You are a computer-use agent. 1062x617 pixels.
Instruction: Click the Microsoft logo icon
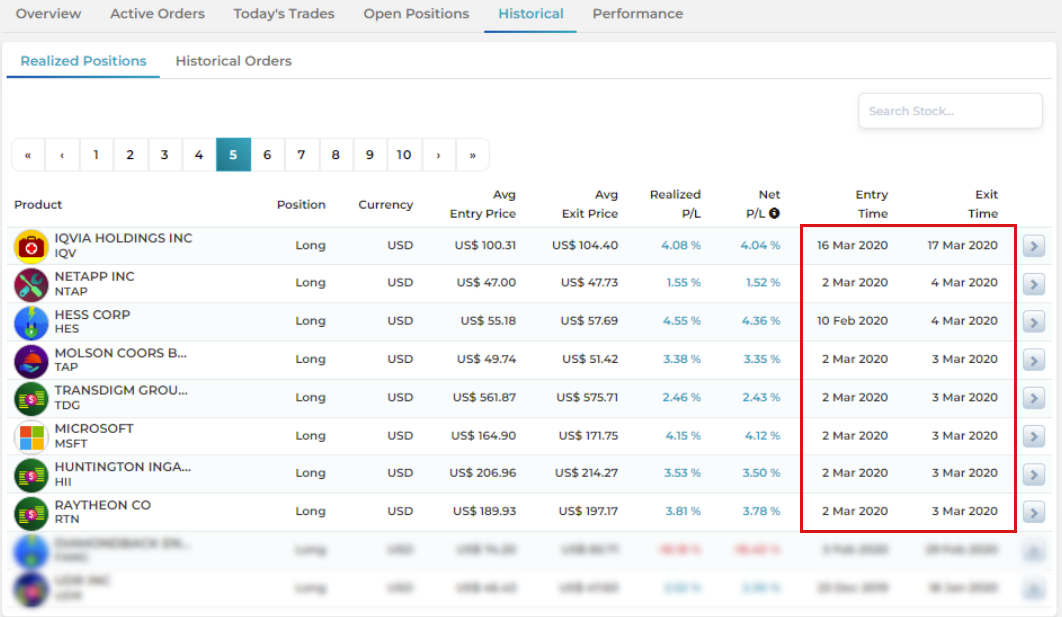coord(31,437)
